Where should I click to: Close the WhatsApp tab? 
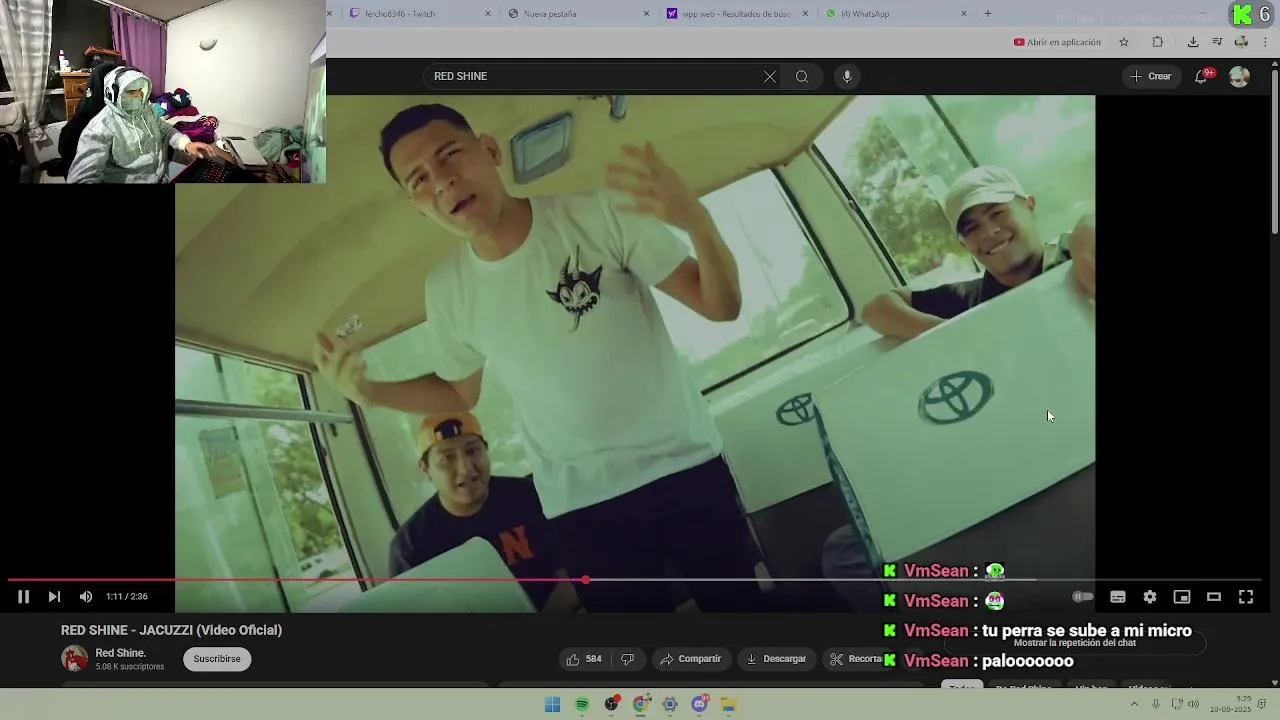(964, 14)
